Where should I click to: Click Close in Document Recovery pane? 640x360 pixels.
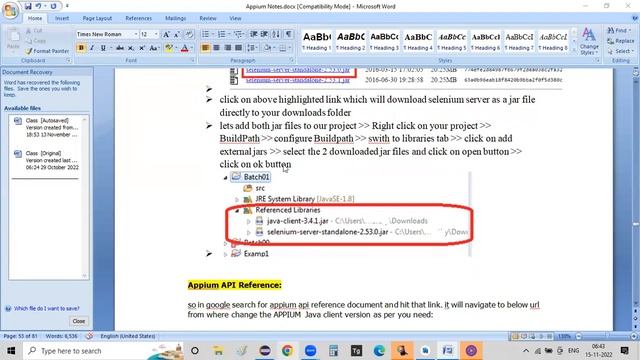[x=79, y=321]
